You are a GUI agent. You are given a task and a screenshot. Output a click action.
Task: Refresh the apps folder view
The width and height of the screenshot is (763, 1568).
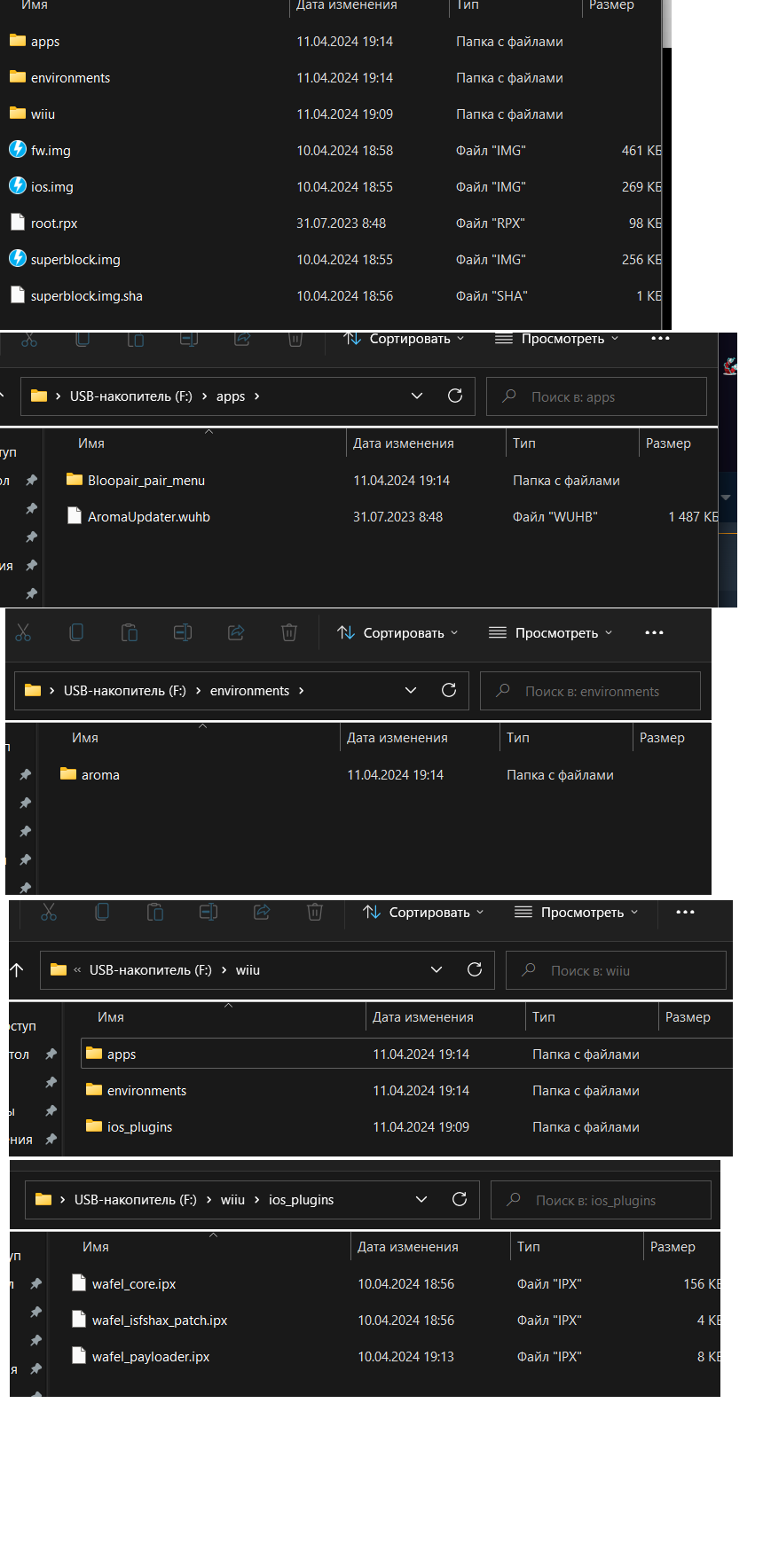[x=455, y=396]
